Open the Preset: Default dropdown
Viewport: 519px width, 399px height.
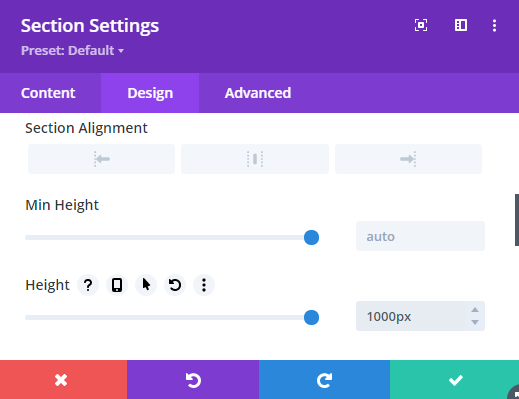(x=72, y=51)
